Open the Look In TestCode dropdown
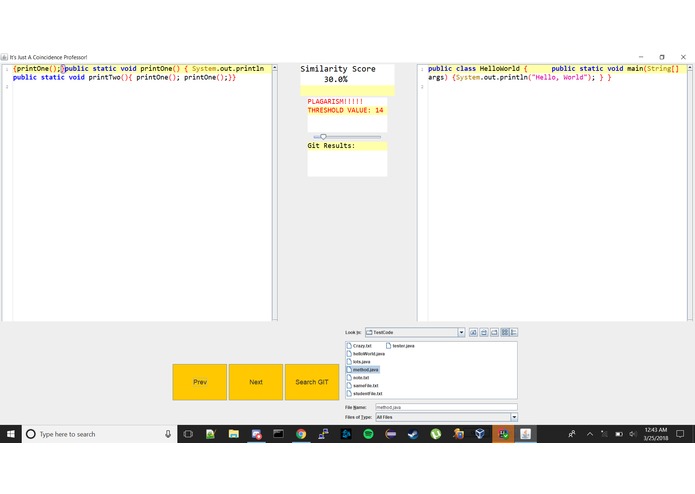This screenshot has height=494, width=695. pyautogui.click(x=461, y=332)
